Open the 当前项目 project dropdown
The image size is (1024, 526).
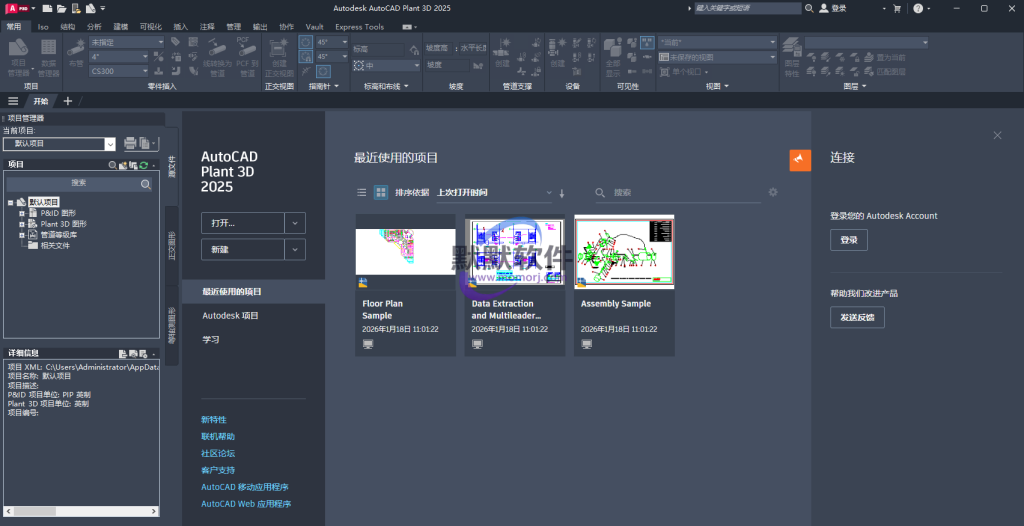point(110,144)
